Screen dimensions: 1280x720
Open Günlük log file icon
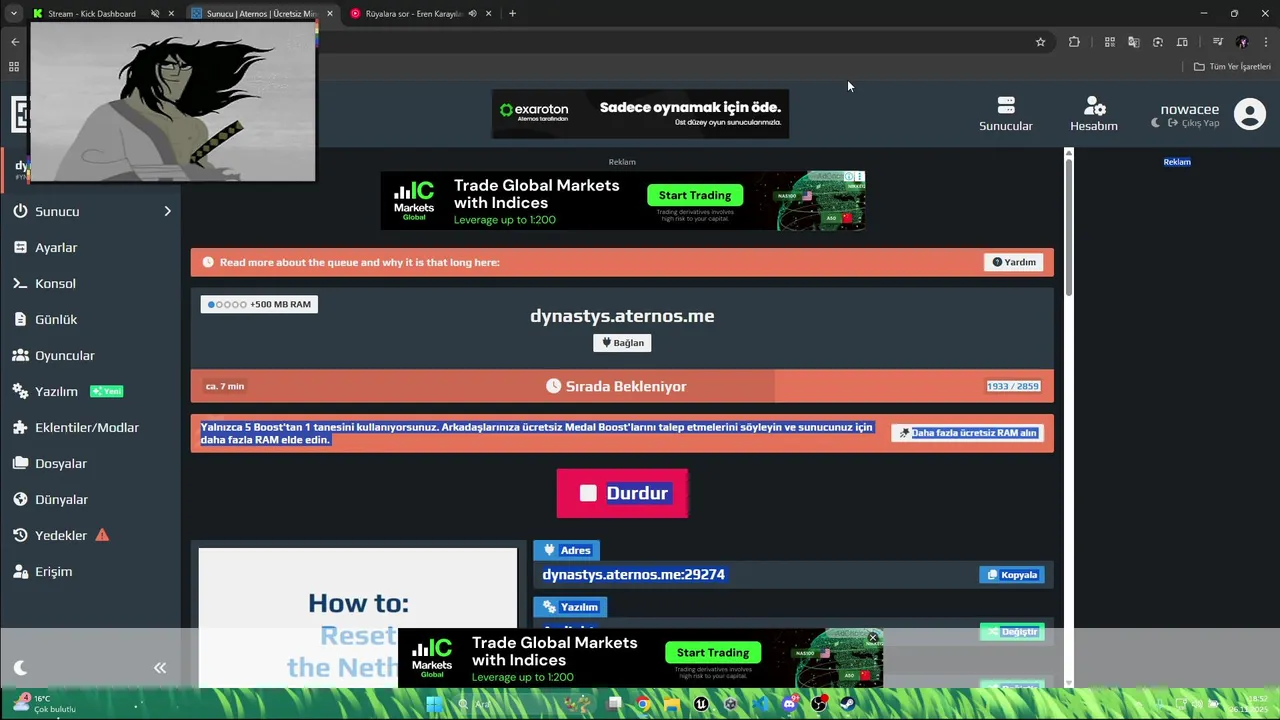(x=20, y=319)
